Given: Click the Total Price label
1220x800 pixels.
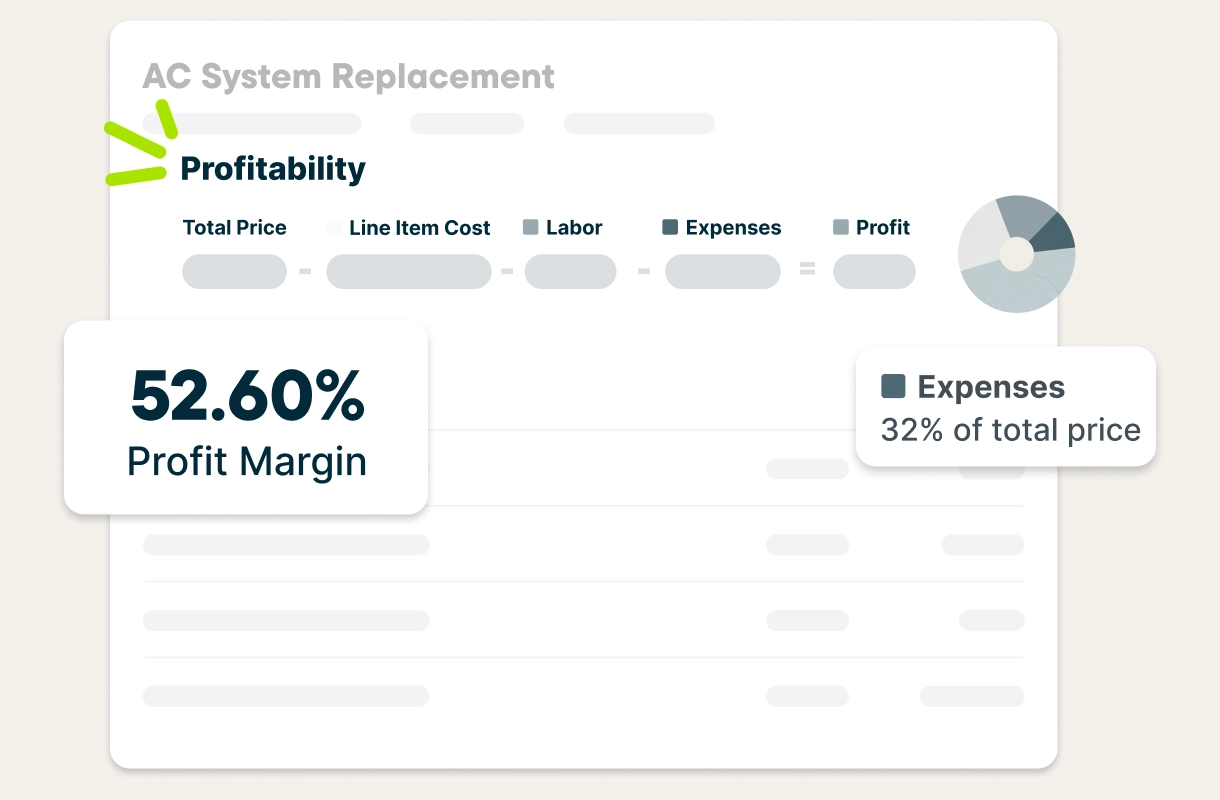Looking at the screenshot, I should click(235, 228).
